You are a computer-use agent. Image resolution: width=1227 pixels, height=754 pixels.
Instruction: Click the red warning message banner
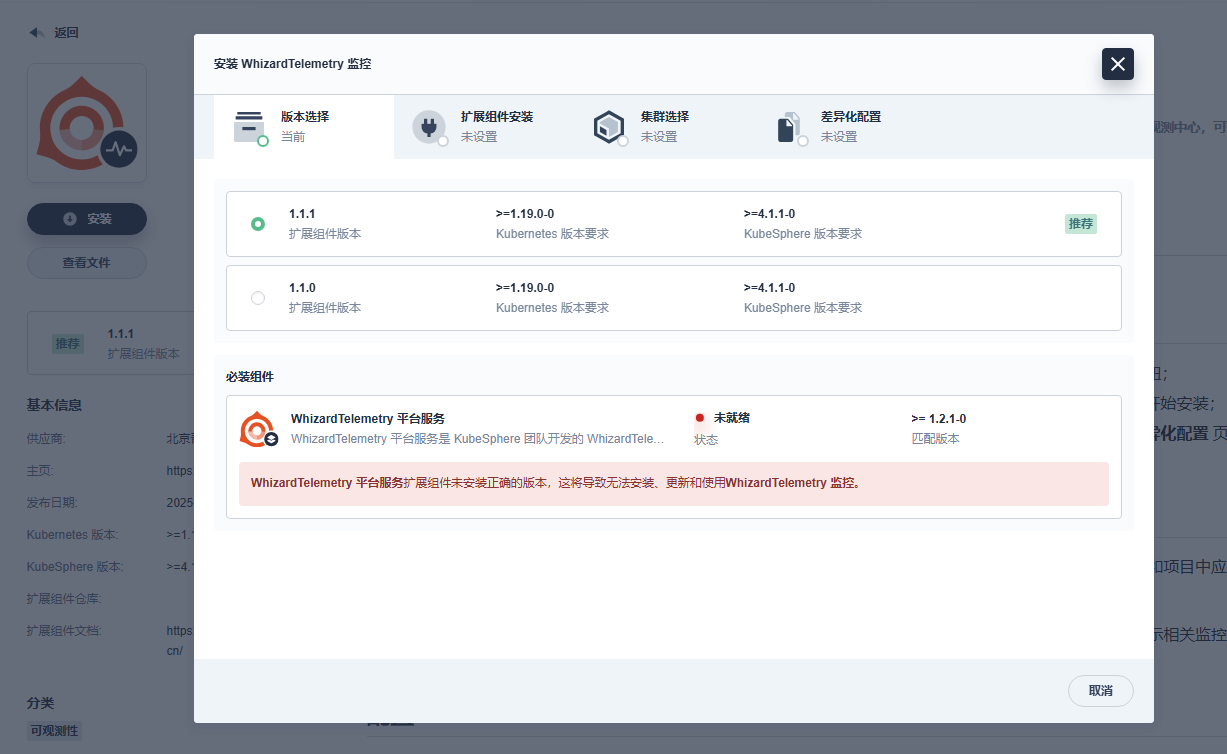point(674,483)
